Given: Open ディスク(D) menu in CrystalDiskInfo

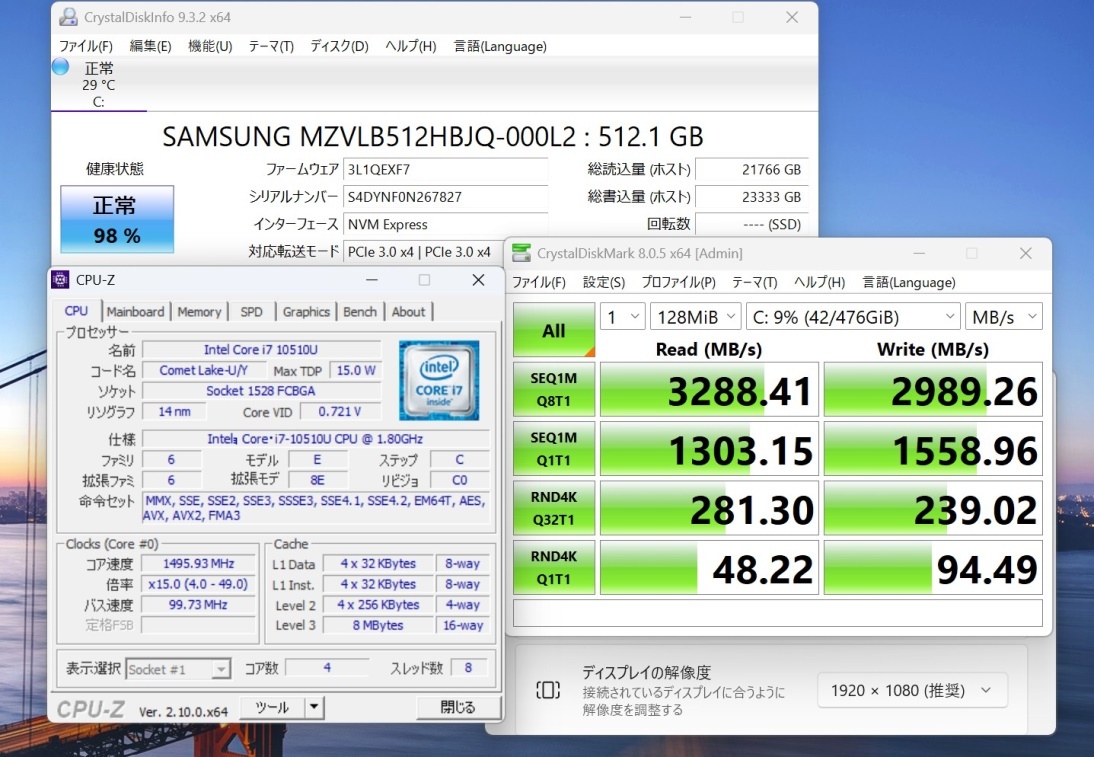Looking at the screenshot, I should point(339,46).
